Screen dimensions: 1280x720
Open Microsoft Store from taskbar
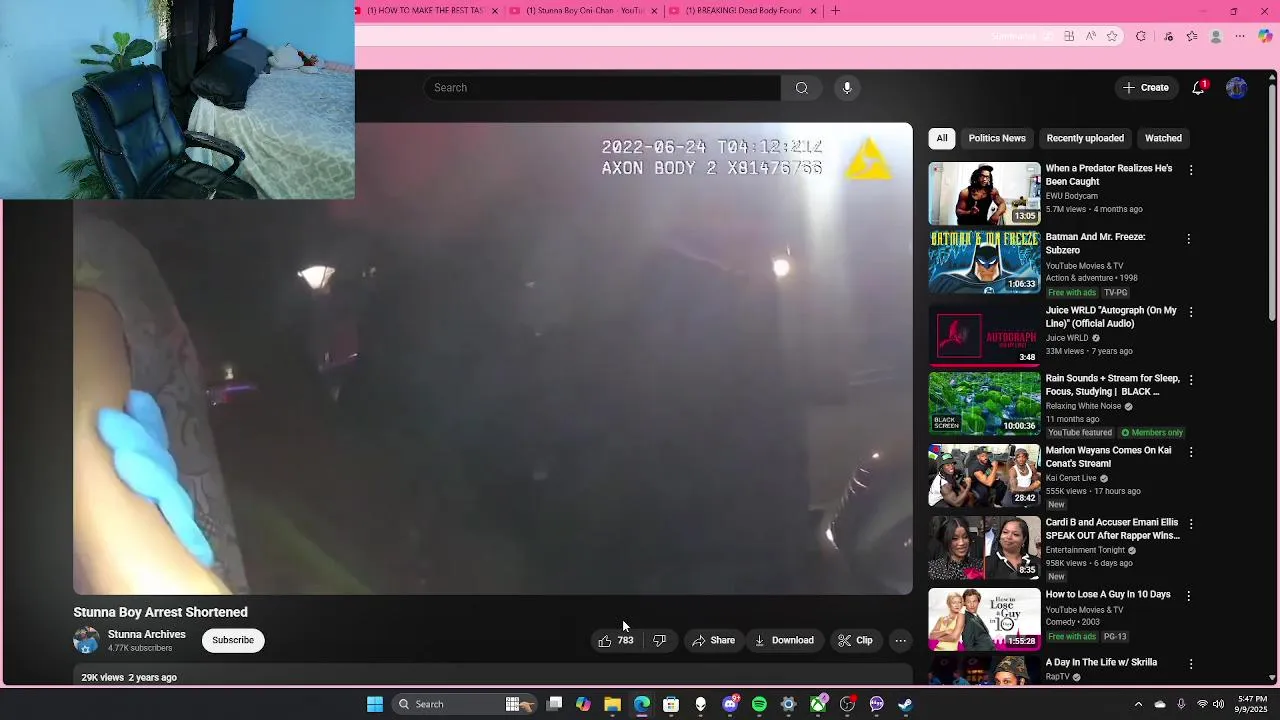tap(671, 704)
